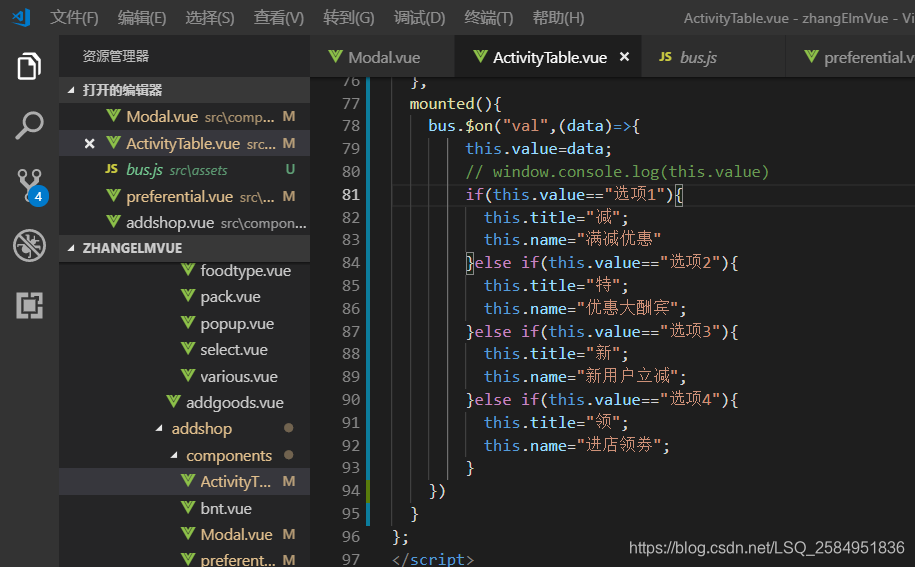Place cursor on line number 81
Image resolution: width=915 pixels, height=567 pixels.
351,195
